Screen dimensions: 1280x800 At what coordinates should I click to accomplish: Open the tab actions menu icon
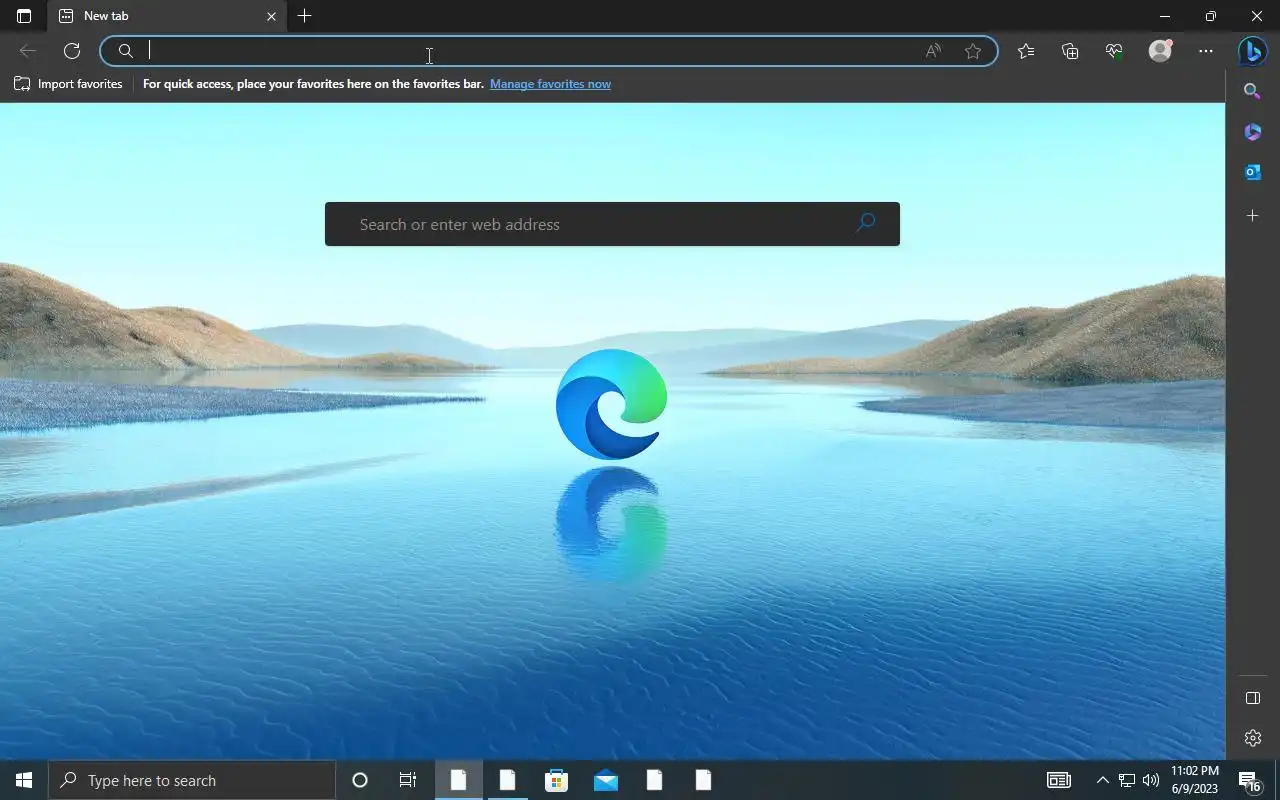(x=24, y=16)
